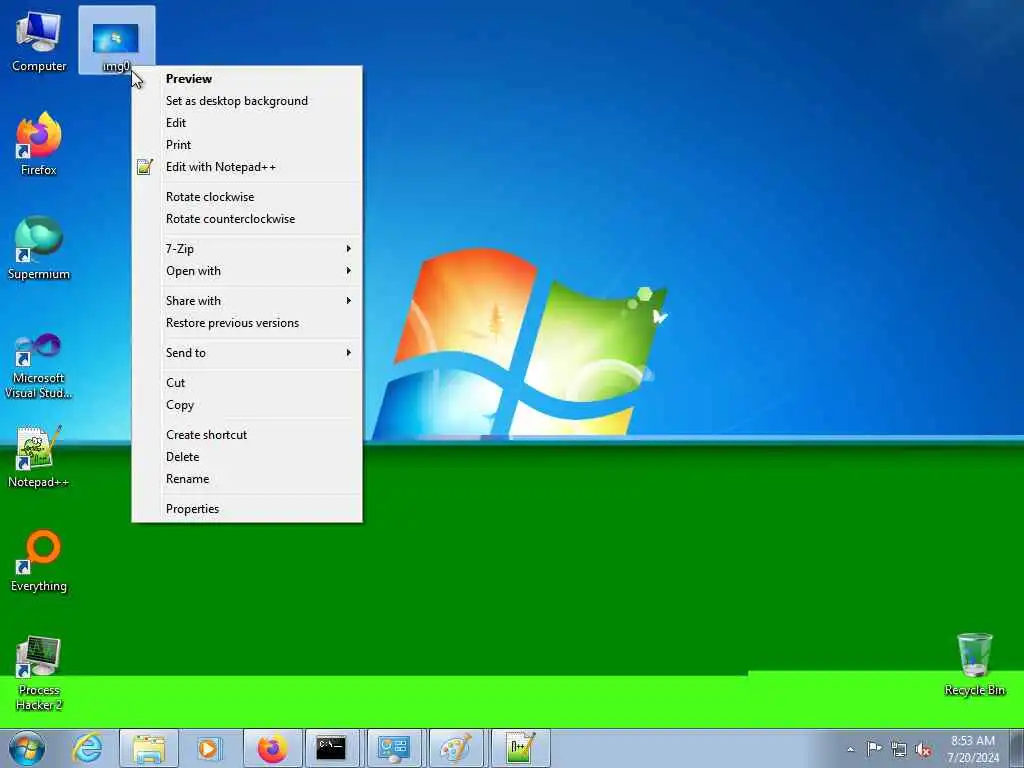Viewport: 1024px width, 768px height.
Task: Select Rotate counterclockwise
Action: (247, 219)
